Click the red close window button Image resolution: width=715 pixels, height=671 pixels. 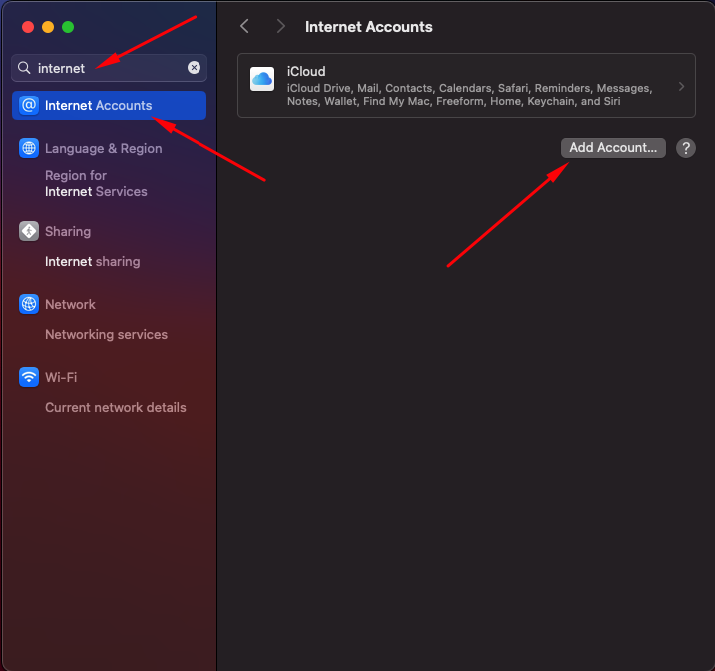(x=28, y=27)
